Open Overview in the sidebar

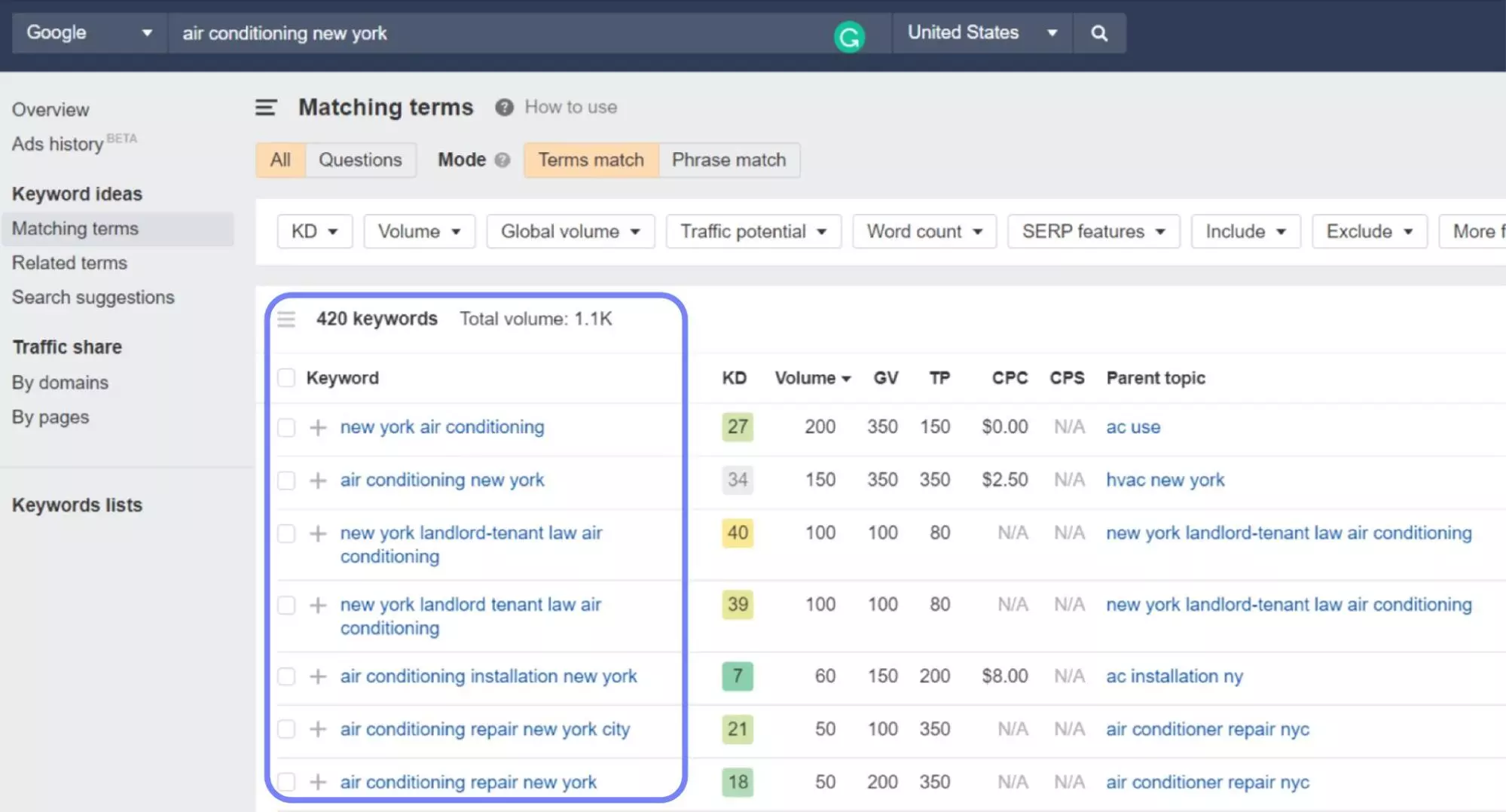[50, 110]
